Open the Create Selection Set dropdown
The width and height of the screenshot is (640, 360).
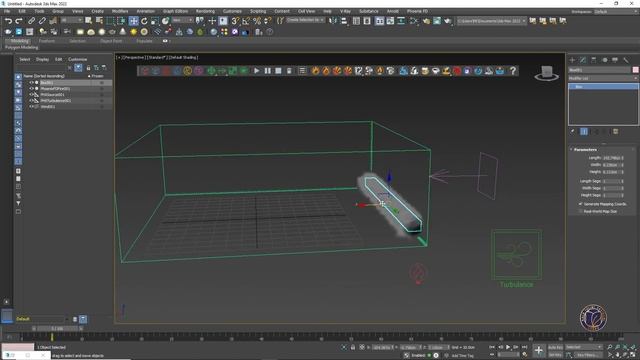(x=305, y=20)
